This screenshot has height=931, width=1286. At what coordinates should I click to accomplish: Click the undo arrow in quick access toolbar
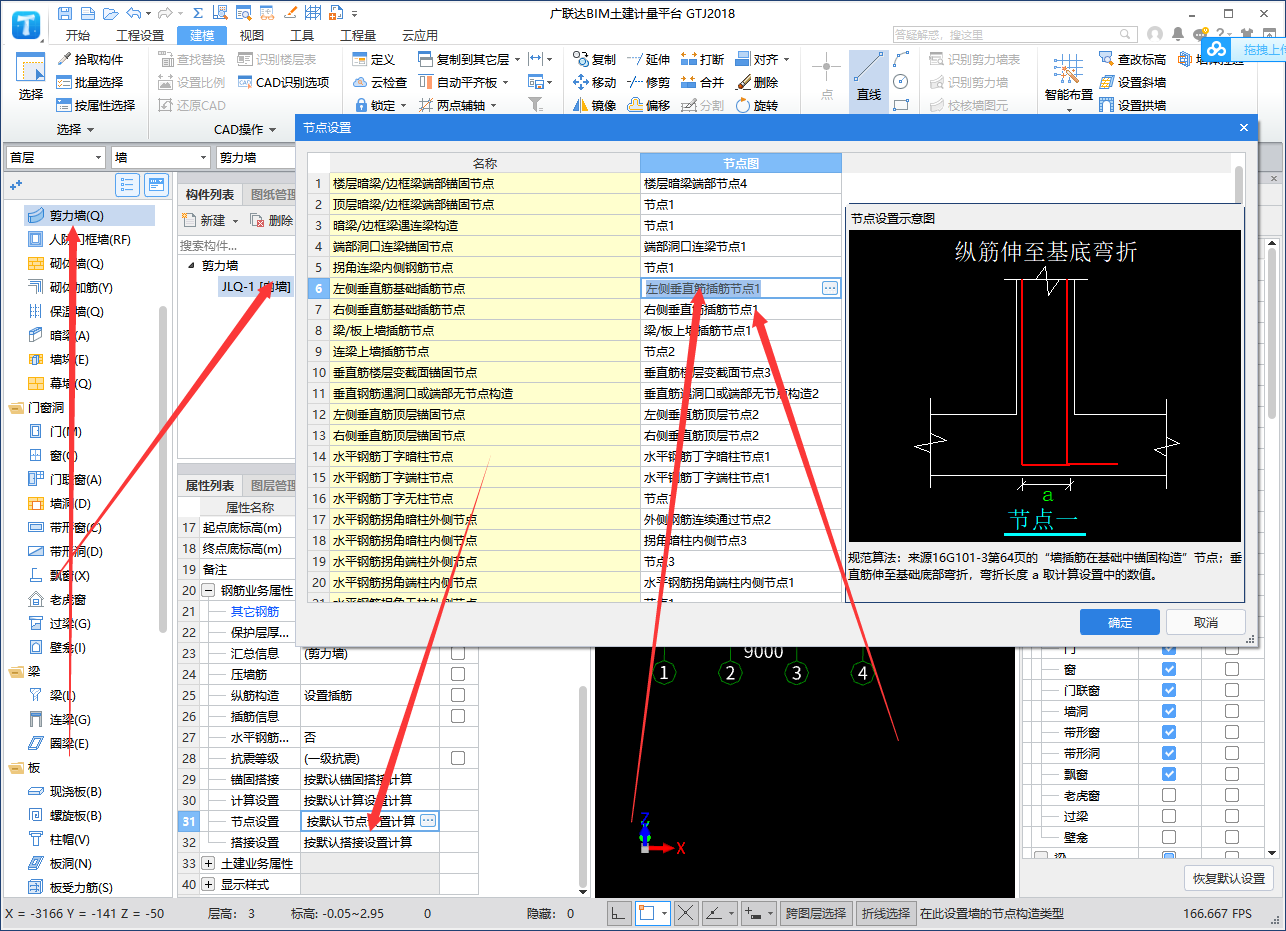point(133,13)
